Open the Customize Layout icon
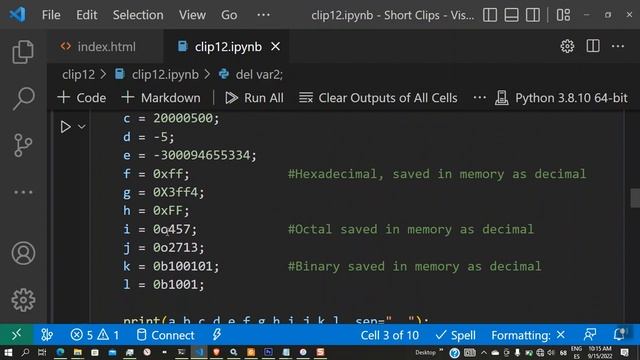Screen dimensions: 640x360 pyautogui.click(x=563, y=15)
